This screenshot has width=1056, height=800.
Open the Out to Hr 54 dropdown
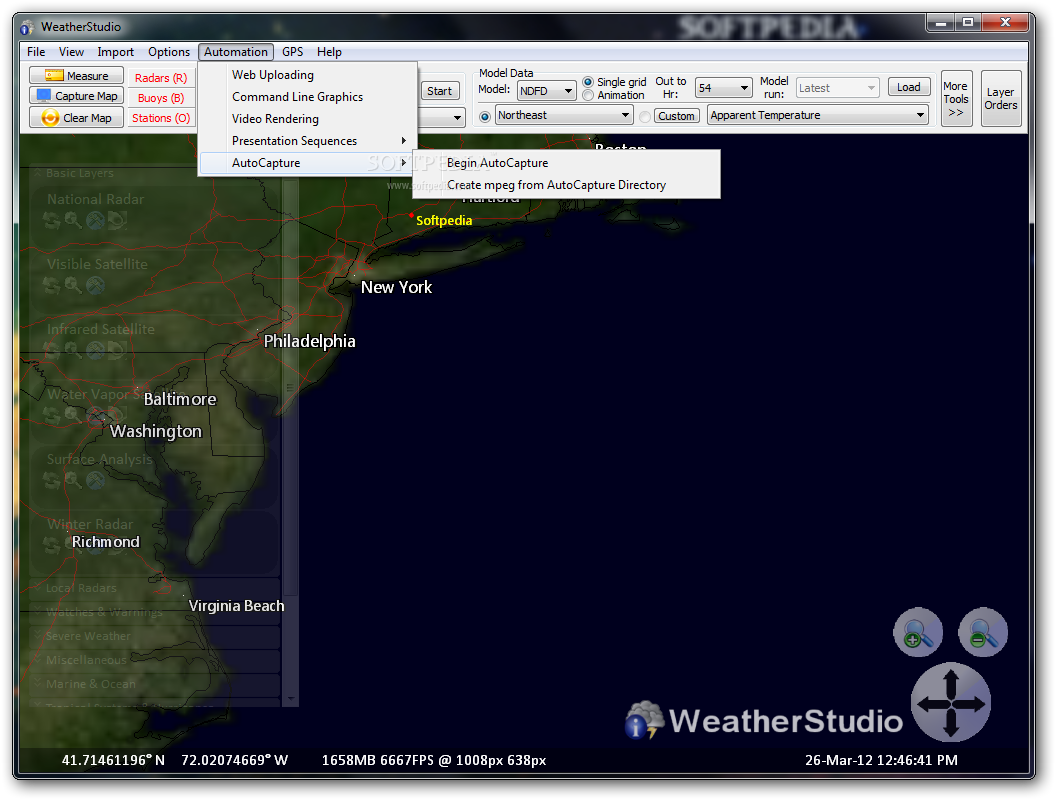pyautogui.click(x=723, y=88)
